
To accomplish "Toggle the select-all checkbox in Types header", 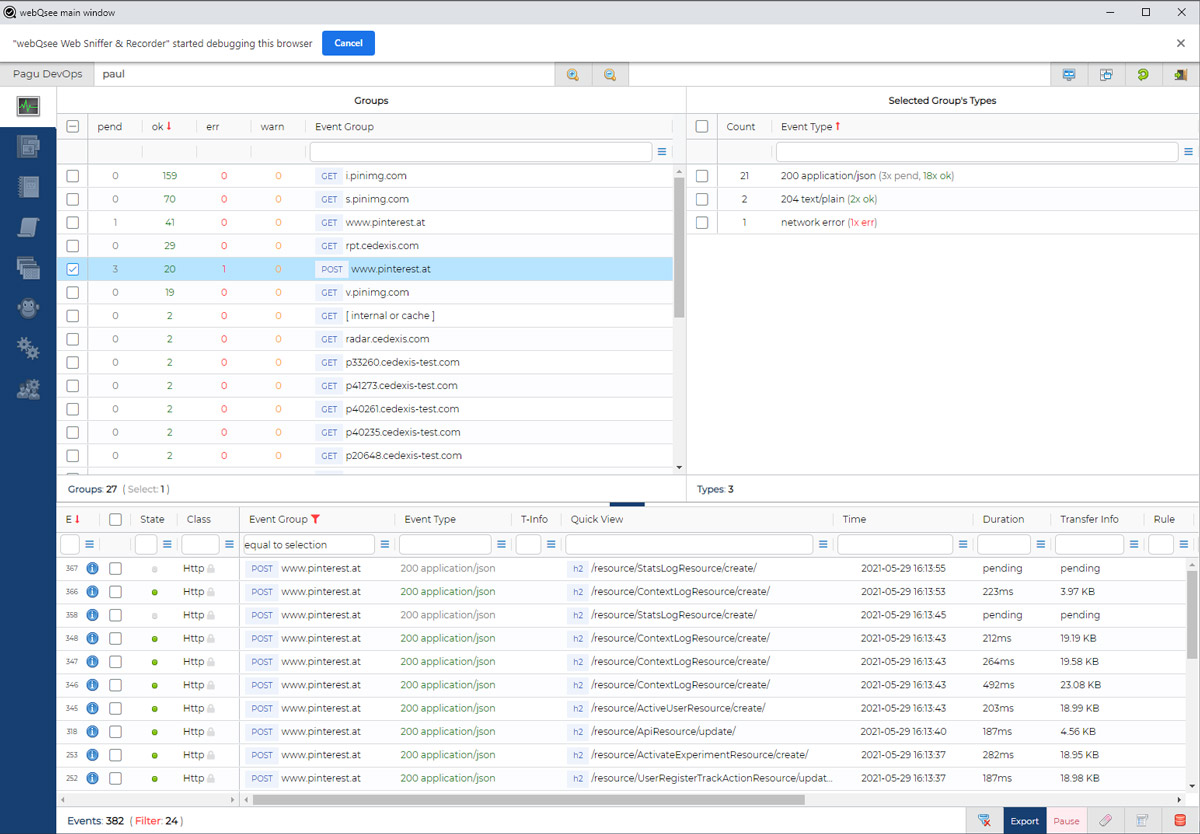I will coord(702,127).
